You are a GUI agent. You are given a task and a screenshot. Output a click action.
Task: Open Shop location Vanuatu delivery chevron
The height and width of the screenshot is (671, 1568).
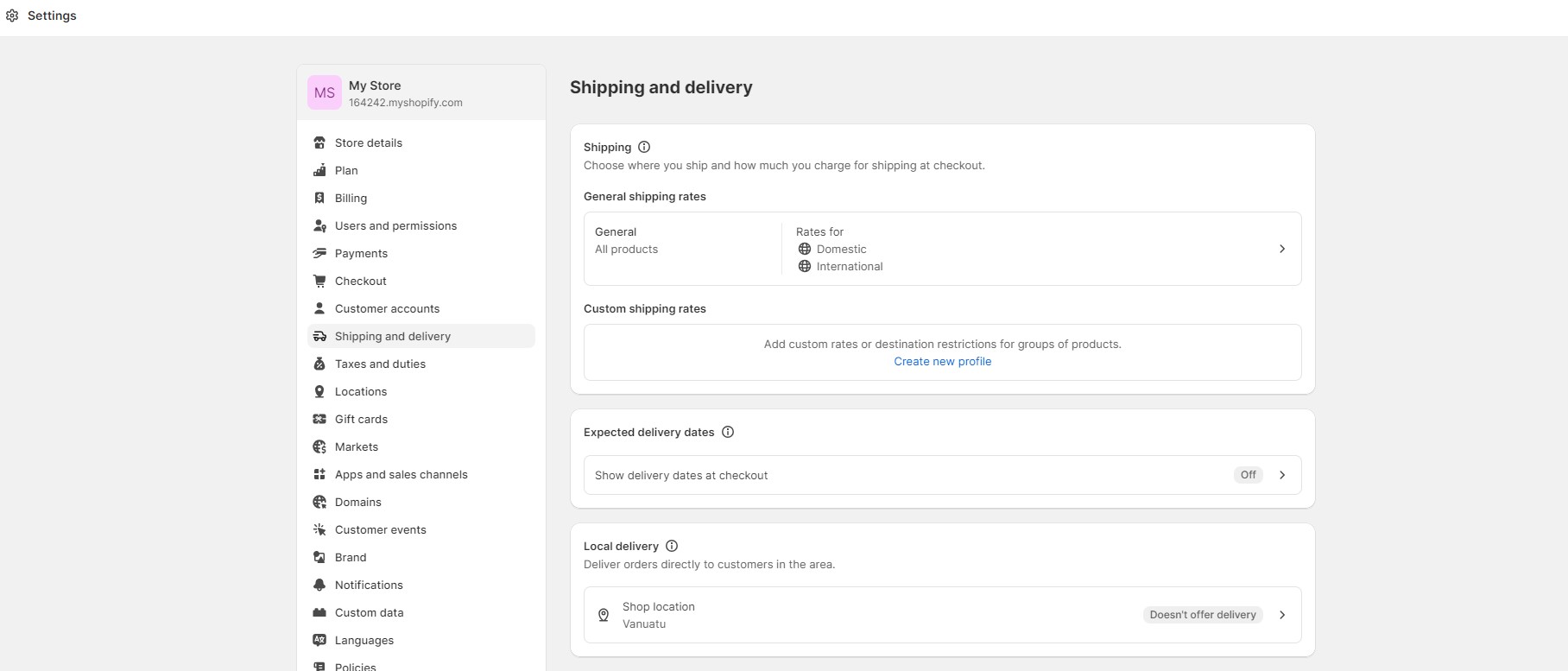coord(1282,615)
